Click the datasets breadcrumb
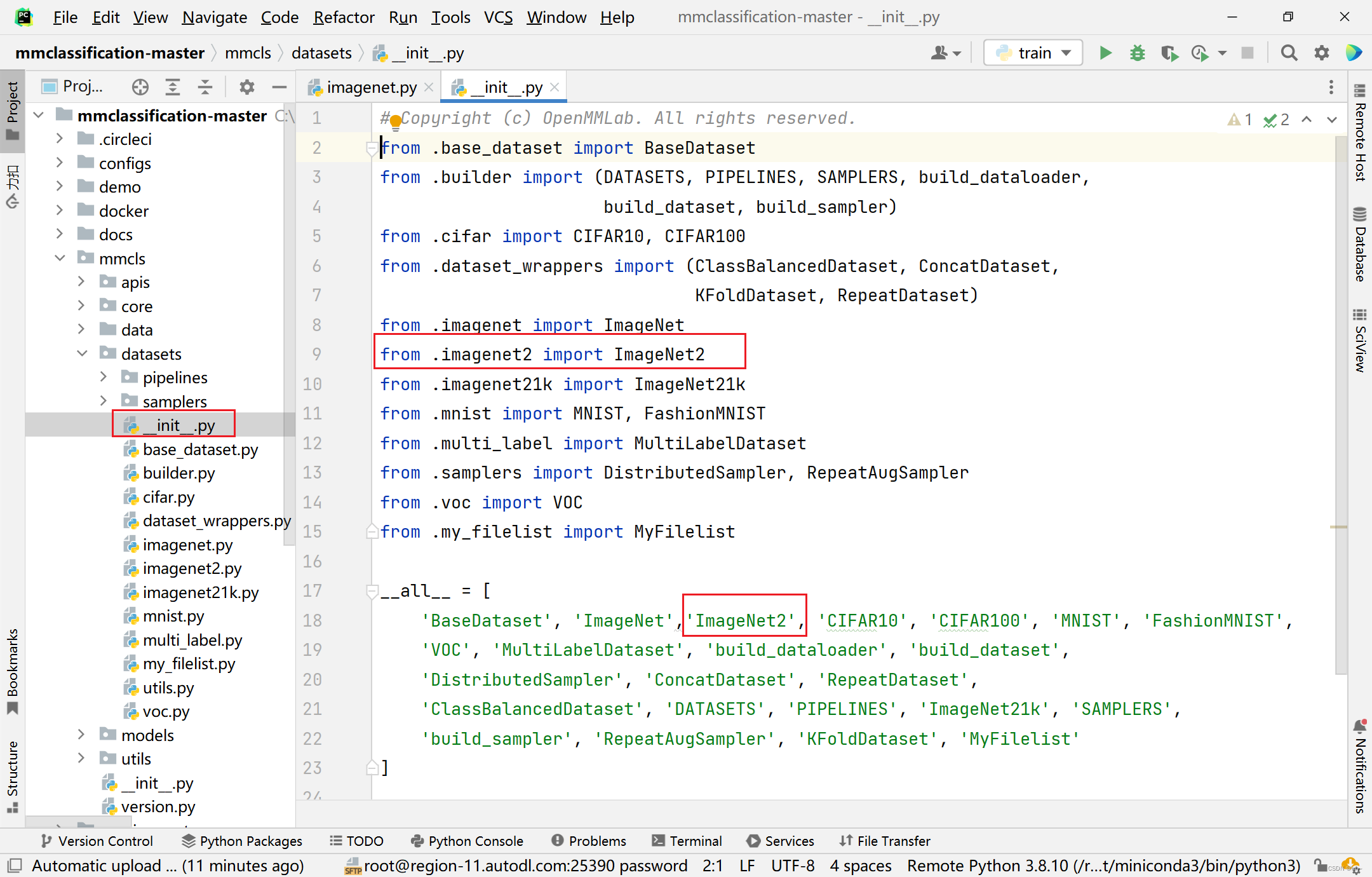This screenshot has width=1372, height=877. click(x=321, y=53)
